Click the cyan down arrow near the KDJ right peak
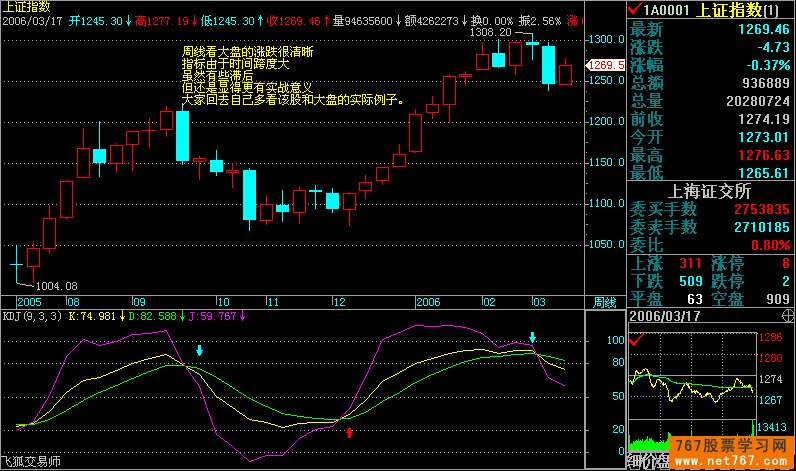This screenshot has width=796, height=471. [x=533, y=338]
